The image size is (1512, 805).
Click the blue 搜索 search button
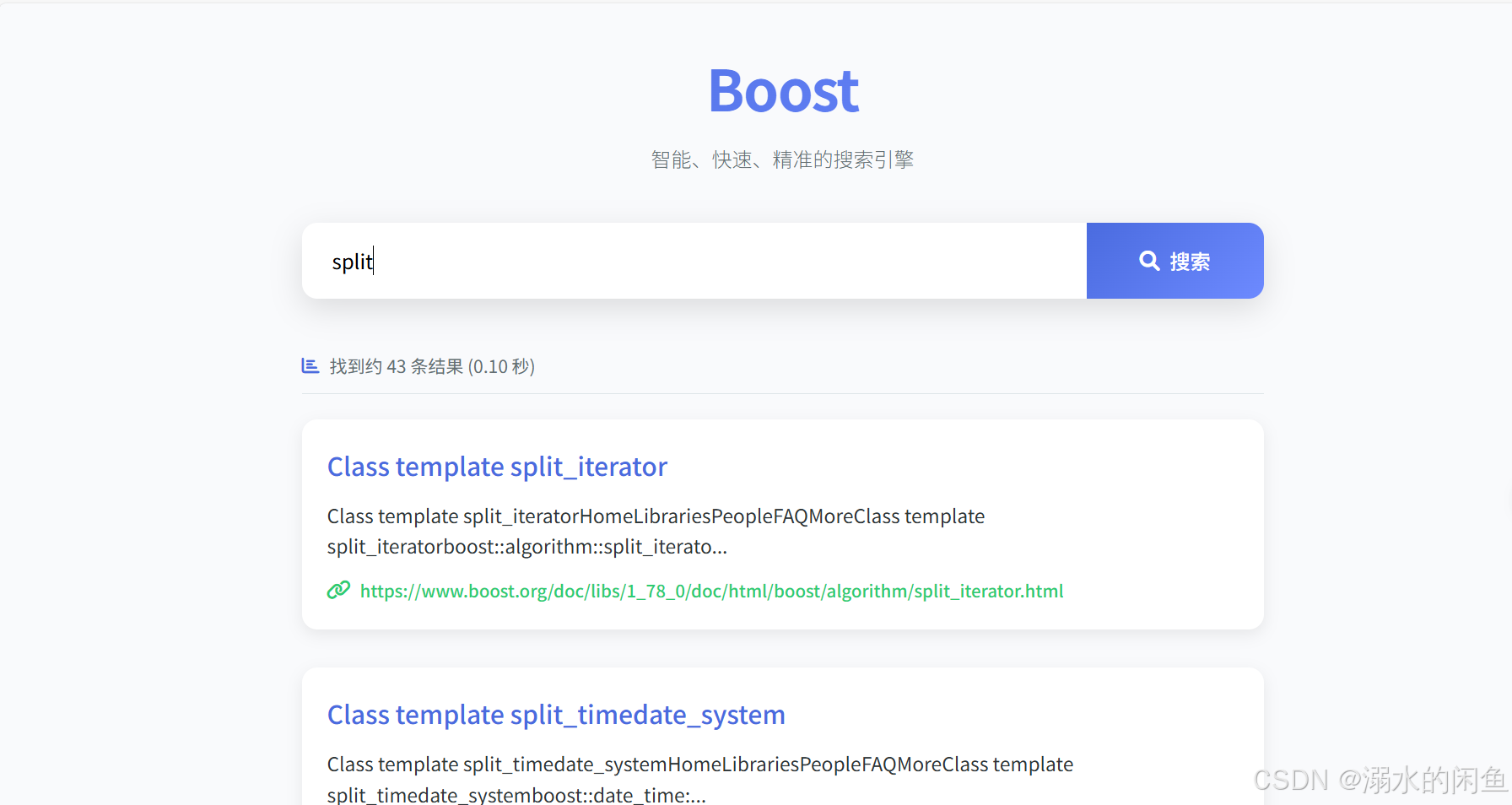point(1174,261)
